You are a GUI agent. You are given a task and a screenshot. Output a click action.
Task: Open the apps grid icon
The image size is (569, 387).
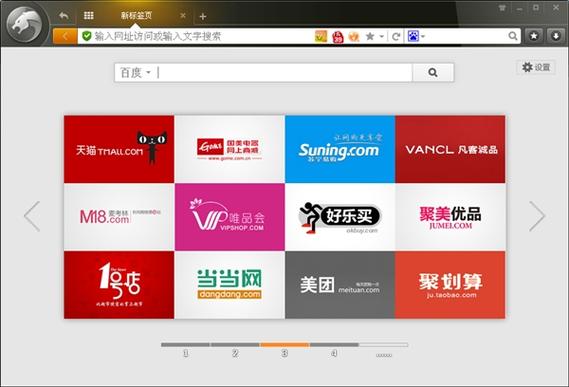(x=89, y=15)
